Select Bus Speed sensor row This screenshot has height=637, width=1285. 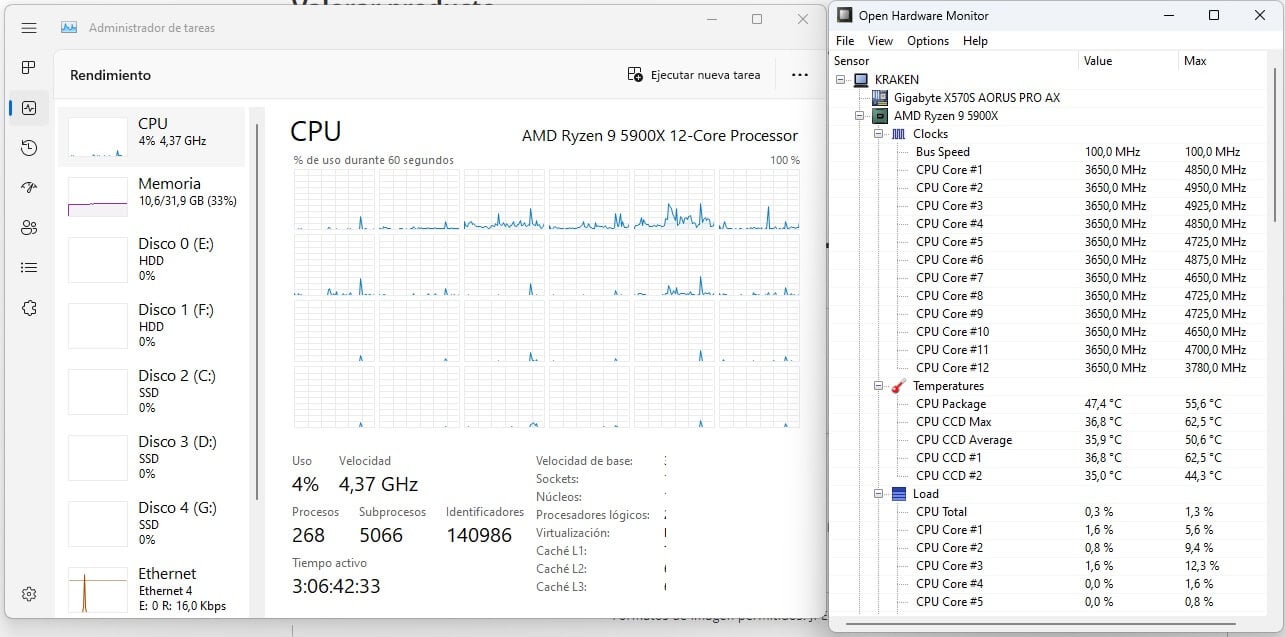pyautogui.click(x=1051, y=152)
